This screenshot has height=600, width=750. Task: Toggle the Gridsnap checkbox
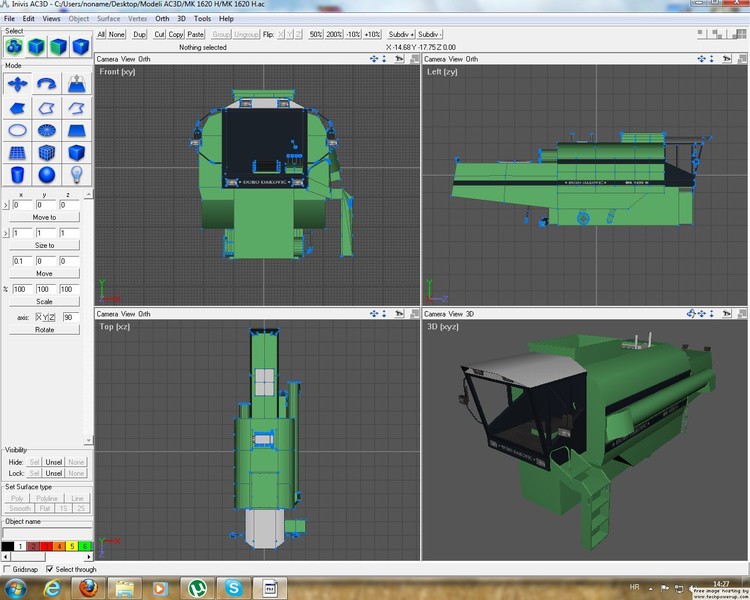[7, 569]
